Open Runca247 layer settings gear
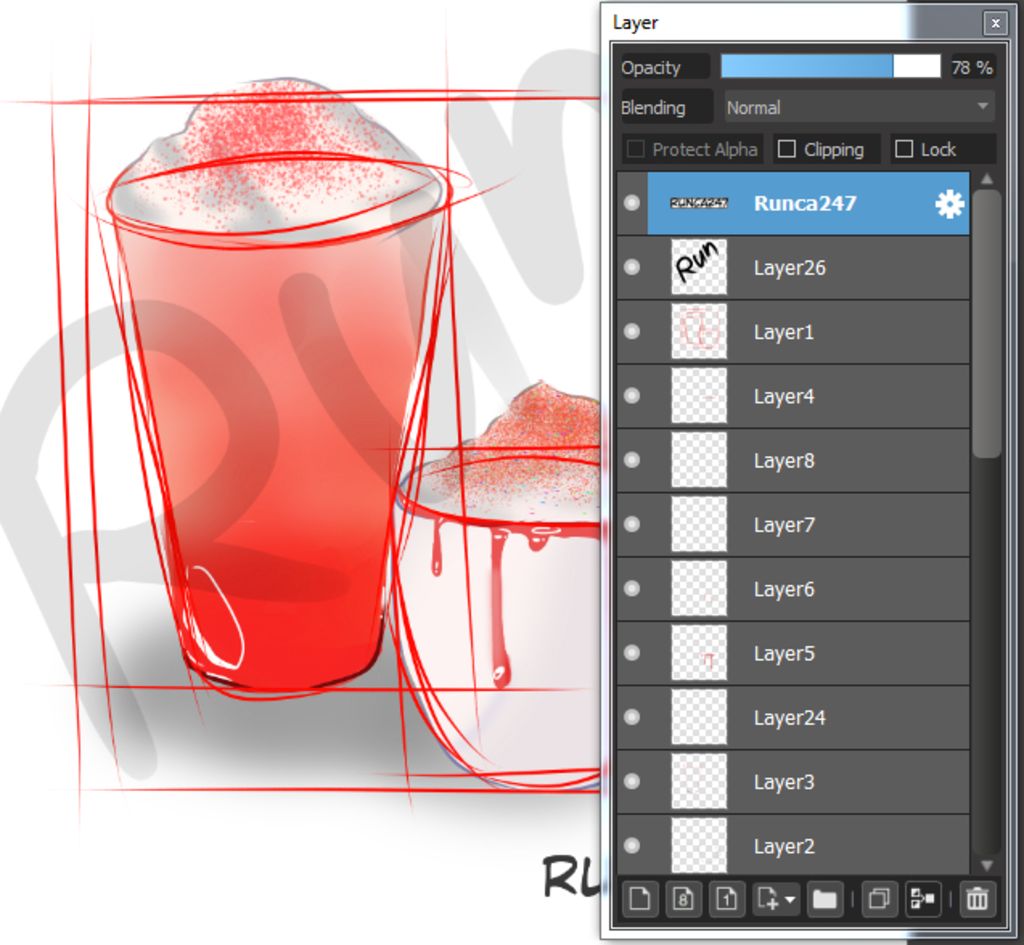 949,204
